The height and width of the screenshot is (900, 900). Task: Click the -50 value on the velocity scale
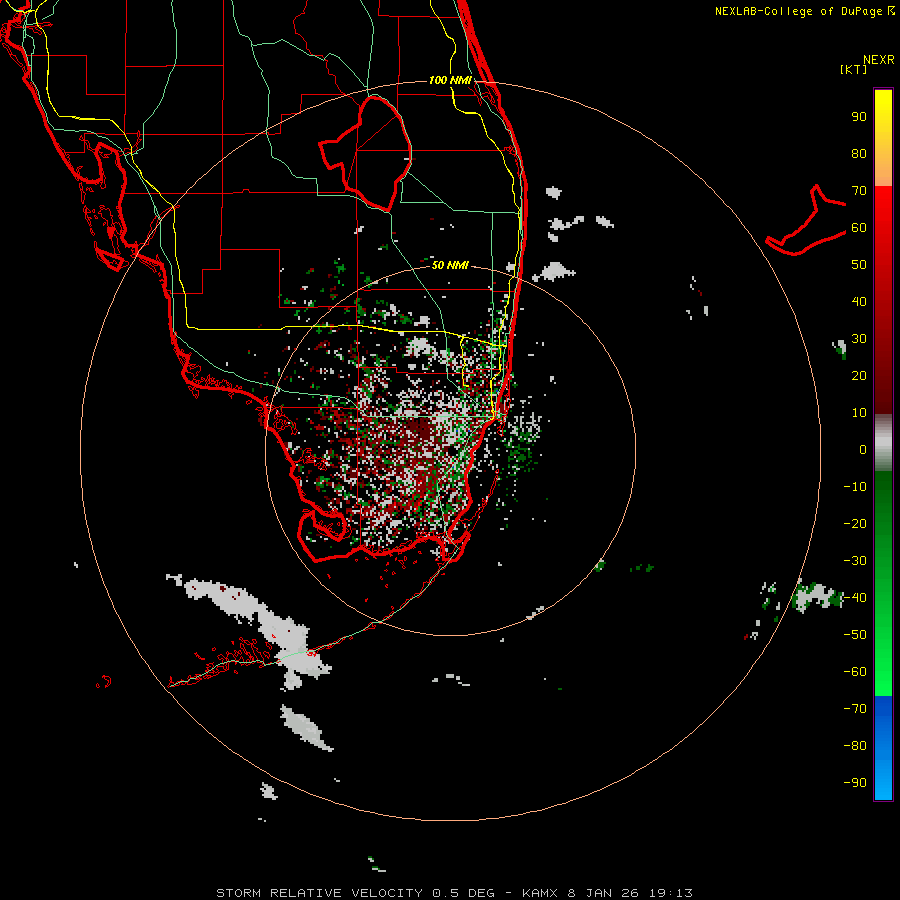tap(855, 635)
